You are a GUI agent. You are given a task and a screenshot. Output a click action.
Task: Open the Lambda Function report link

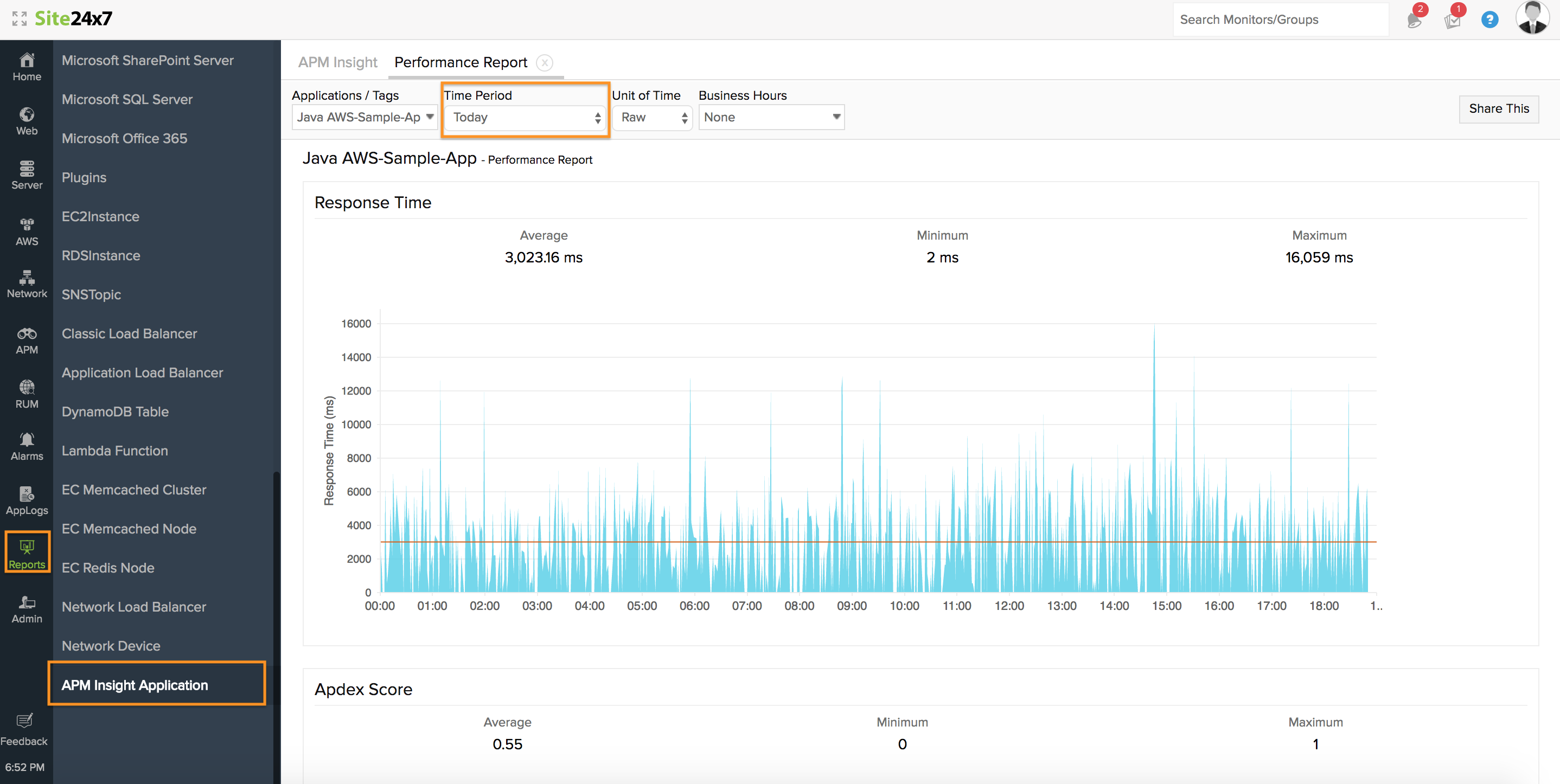point(114,451)
